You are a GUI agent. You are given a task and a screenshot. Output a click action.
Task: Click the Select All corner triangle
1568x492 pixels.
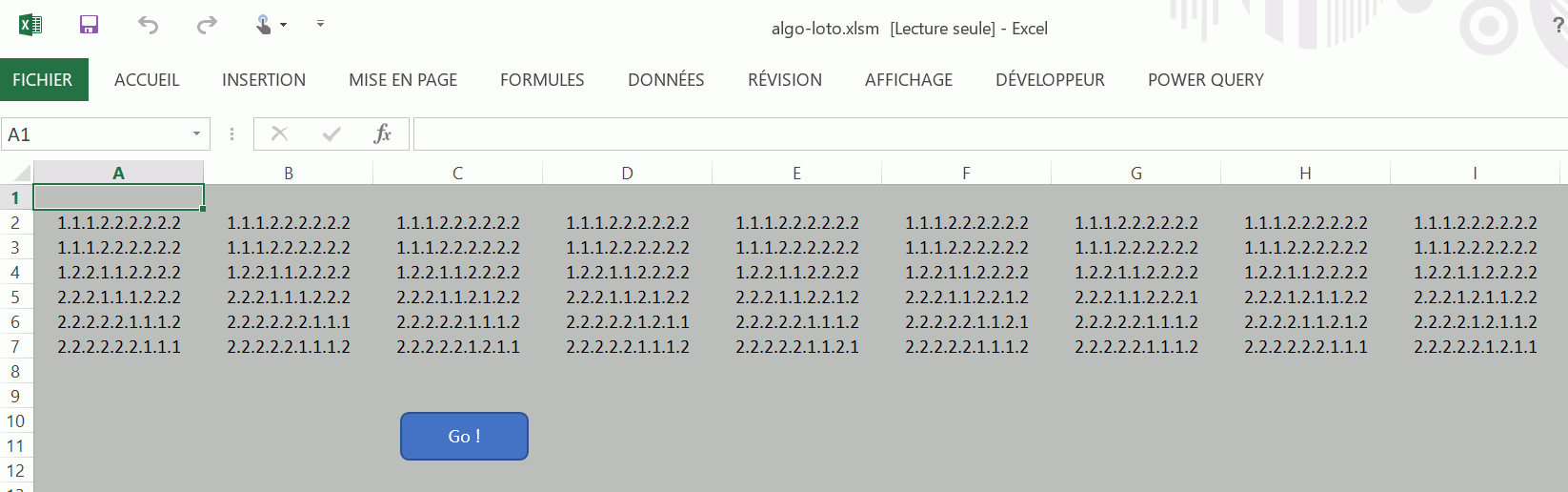(x=21, y=174)
